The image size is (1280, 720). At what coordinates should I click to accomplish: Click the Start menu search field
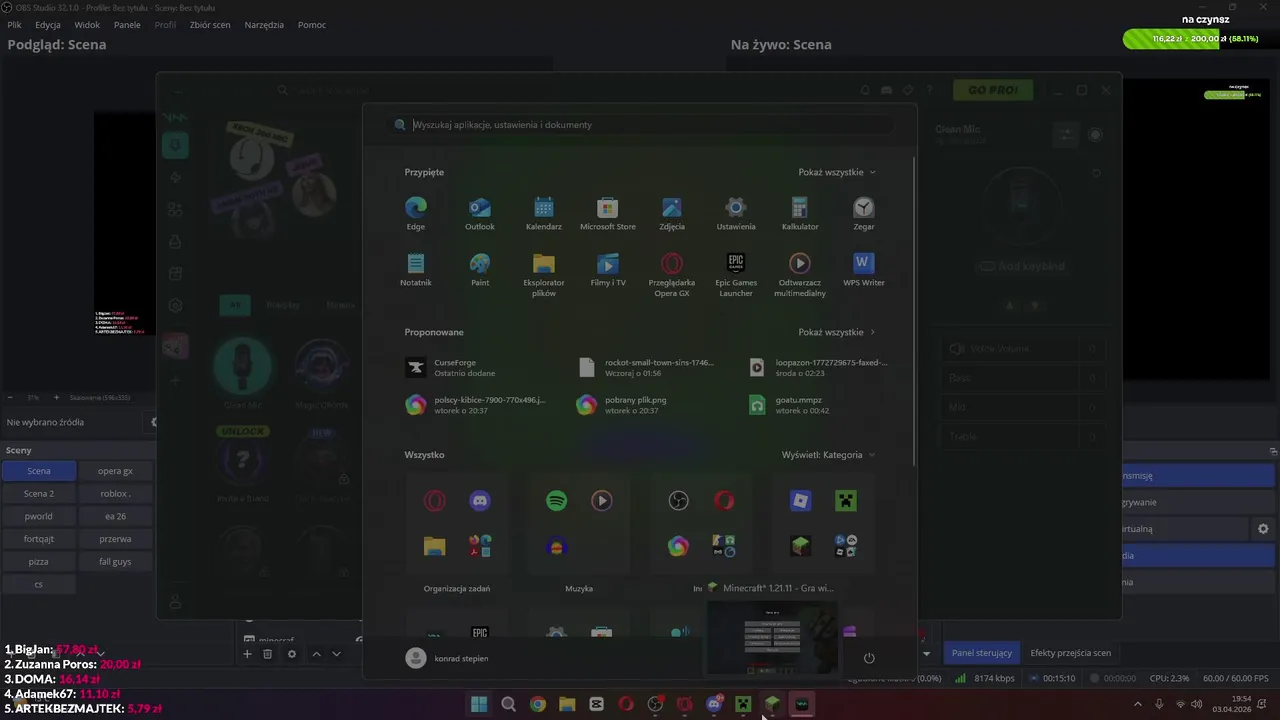(x=640, y=125)
